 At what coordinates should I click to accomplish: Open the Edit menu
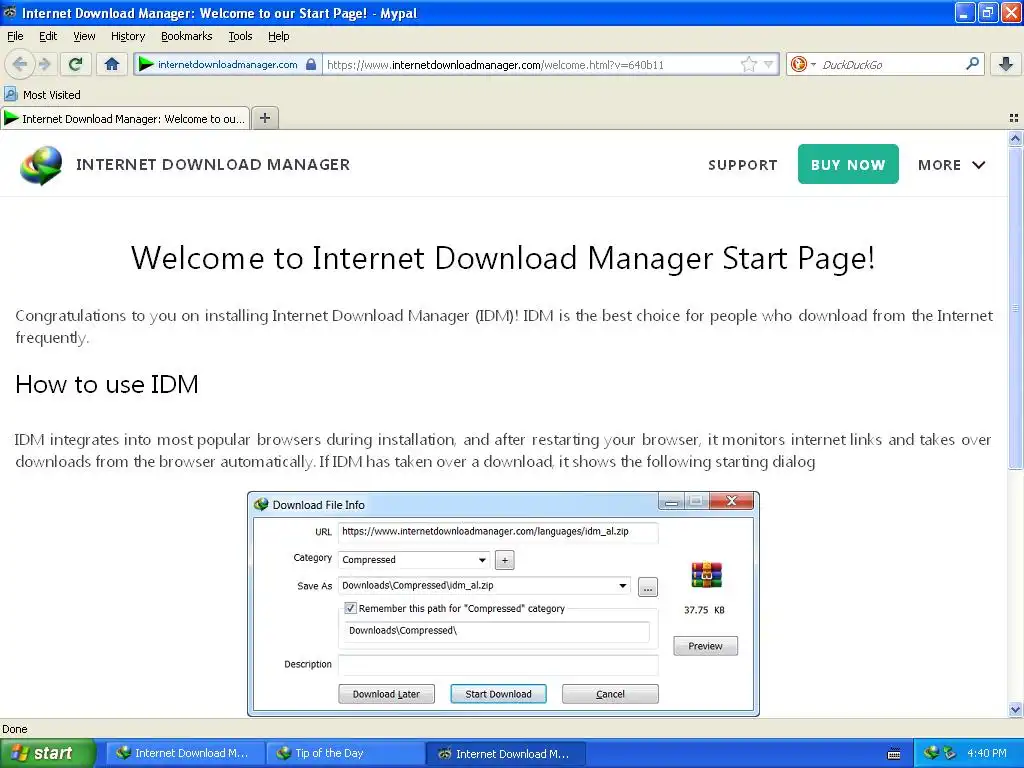(x=48, y=36)
